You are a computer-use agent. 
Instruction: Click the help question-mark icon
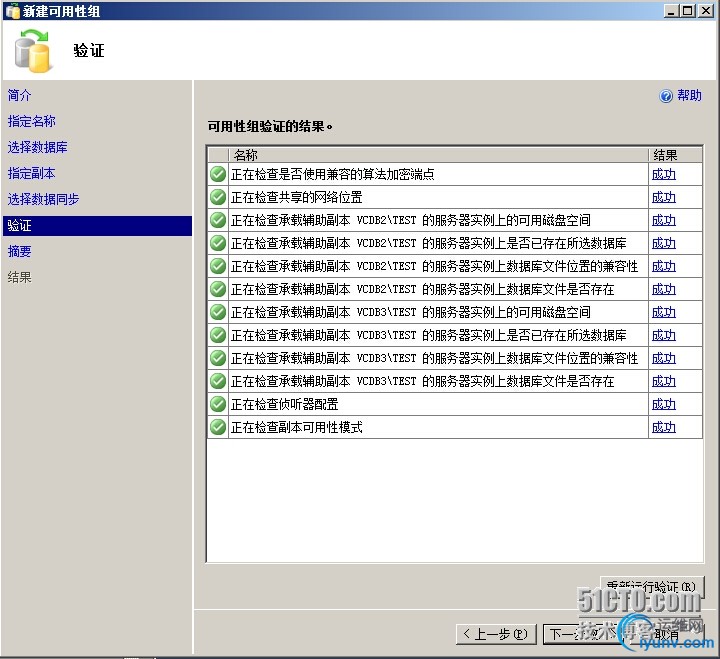[x=666, y=96]
